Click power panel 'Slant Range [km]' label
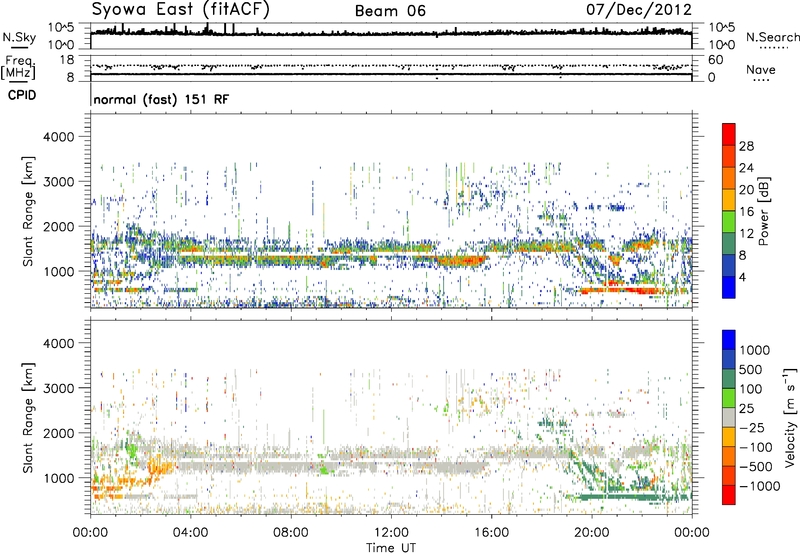This screenshot has height=554, width=800. point(28,211)
